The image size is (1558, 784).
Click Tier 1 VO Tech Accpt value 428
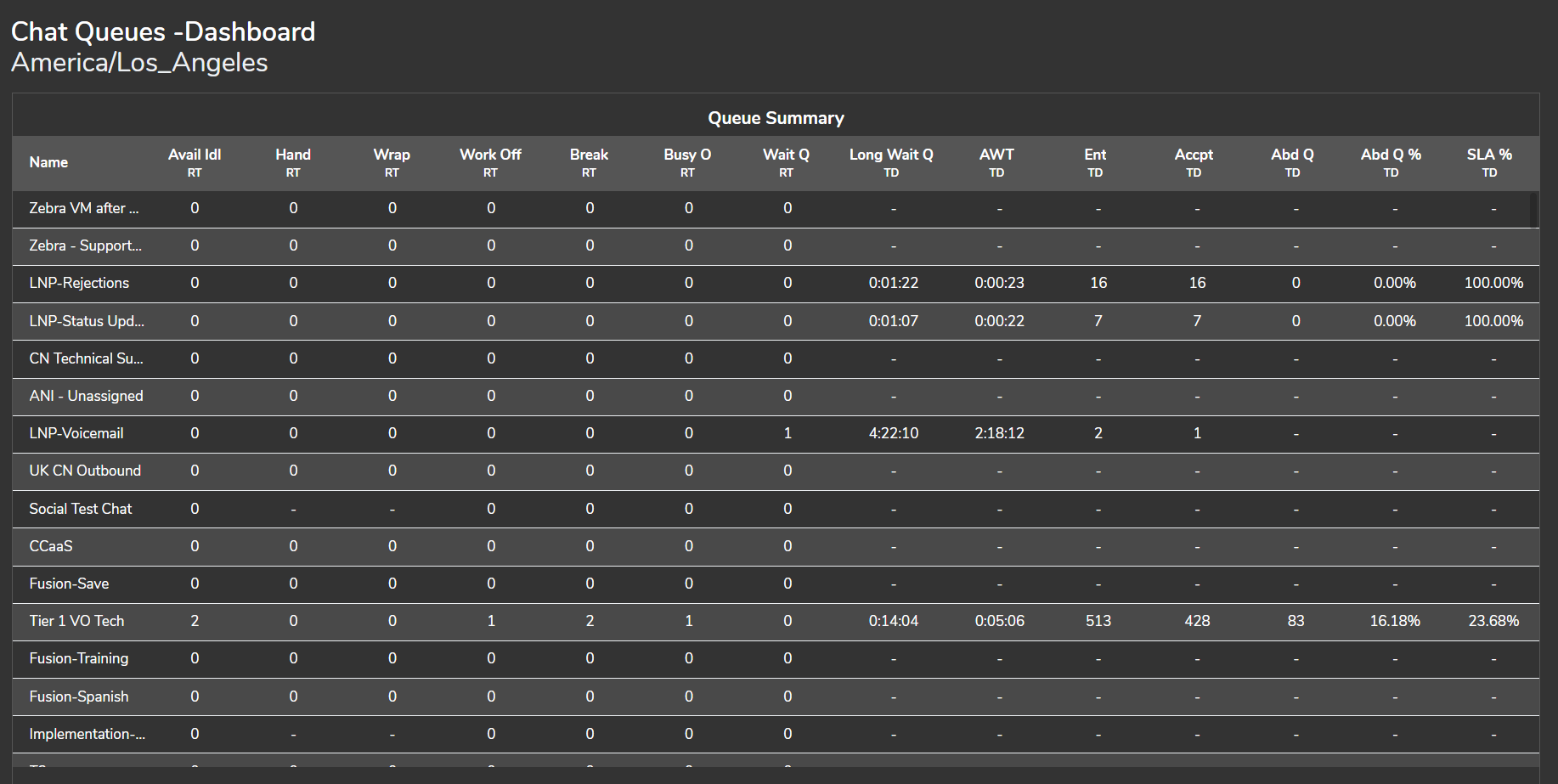point(1197,621)
